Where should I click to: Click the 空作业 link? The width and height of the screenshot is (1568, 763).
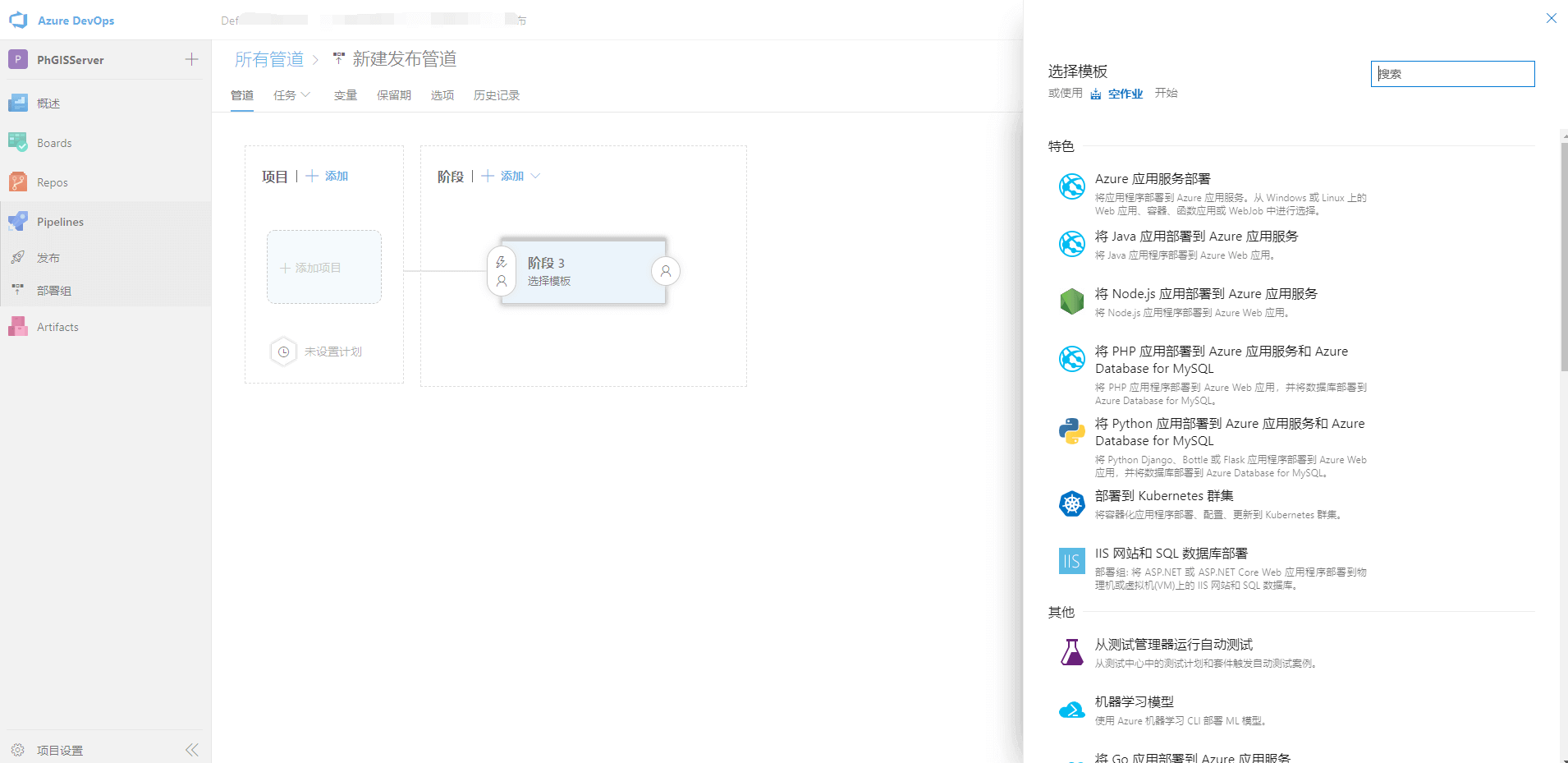(1125, 94)
